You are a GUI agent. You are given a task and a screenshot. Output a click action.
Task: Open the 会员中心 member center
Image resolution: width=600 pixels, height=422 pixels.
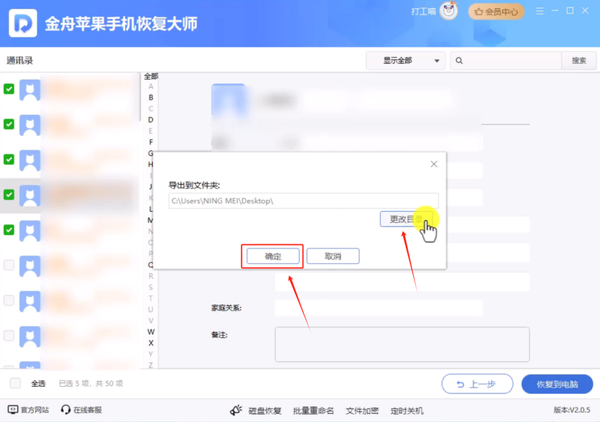496,12
